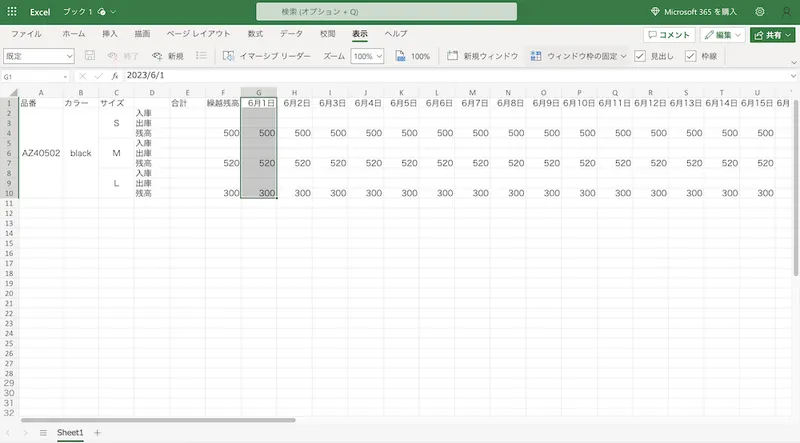This screenshot has width=800, height=443.
Task: Confirm the formula entry checkmark
Action: [99, 76]
